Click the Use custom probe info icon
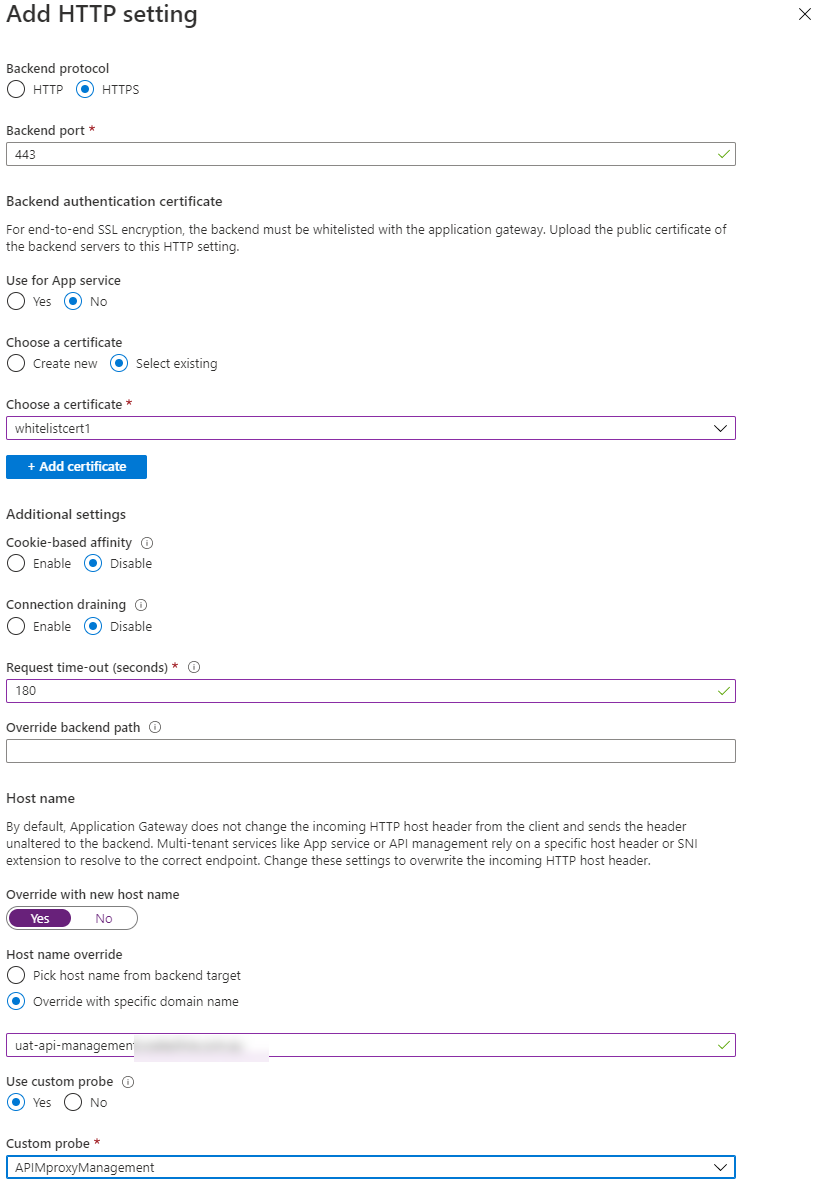Image resolution: width=823 pixels, height=1197 pixels. [127, 1082]
